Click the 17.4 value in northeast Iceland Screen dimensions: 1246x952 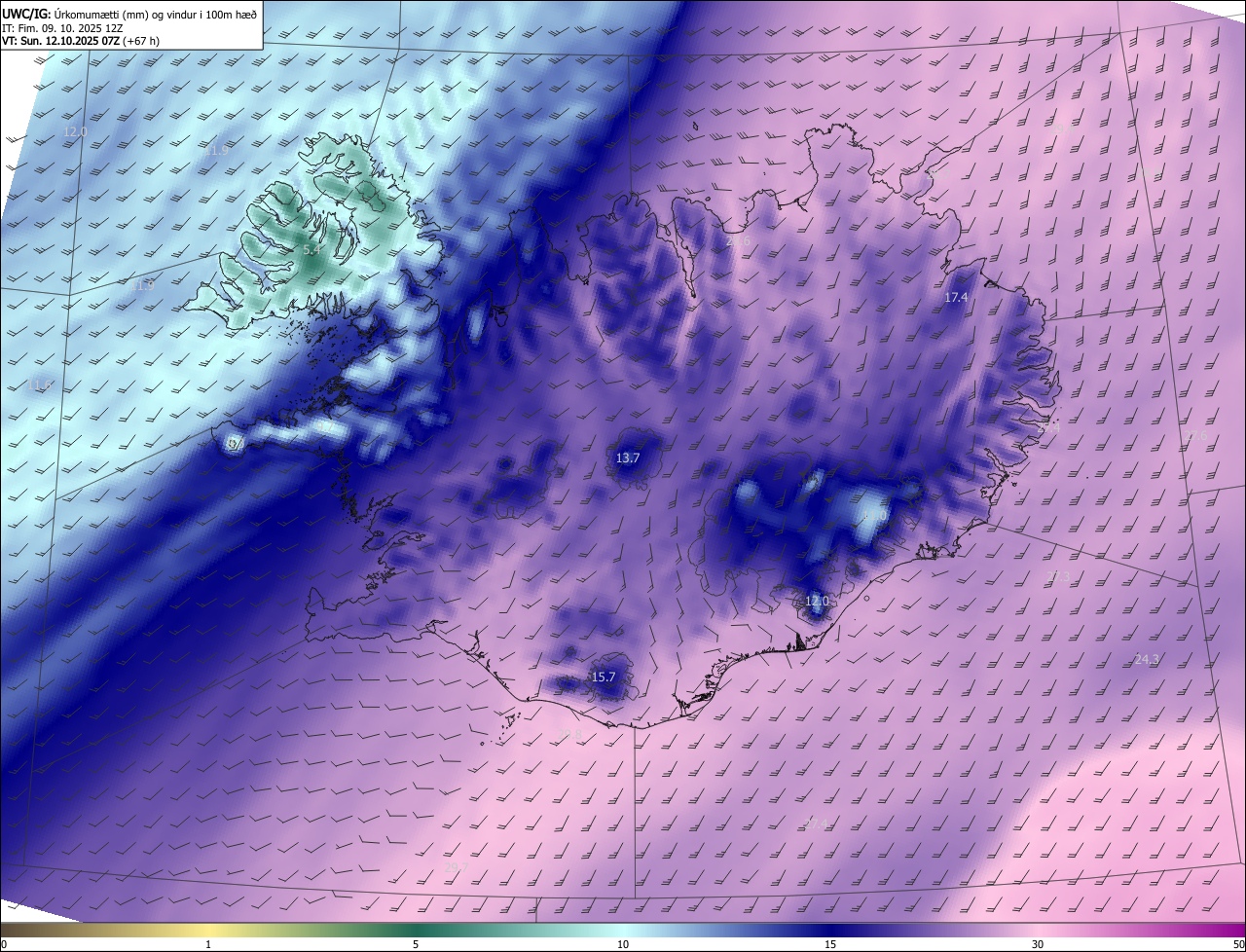tap(956, 298)
